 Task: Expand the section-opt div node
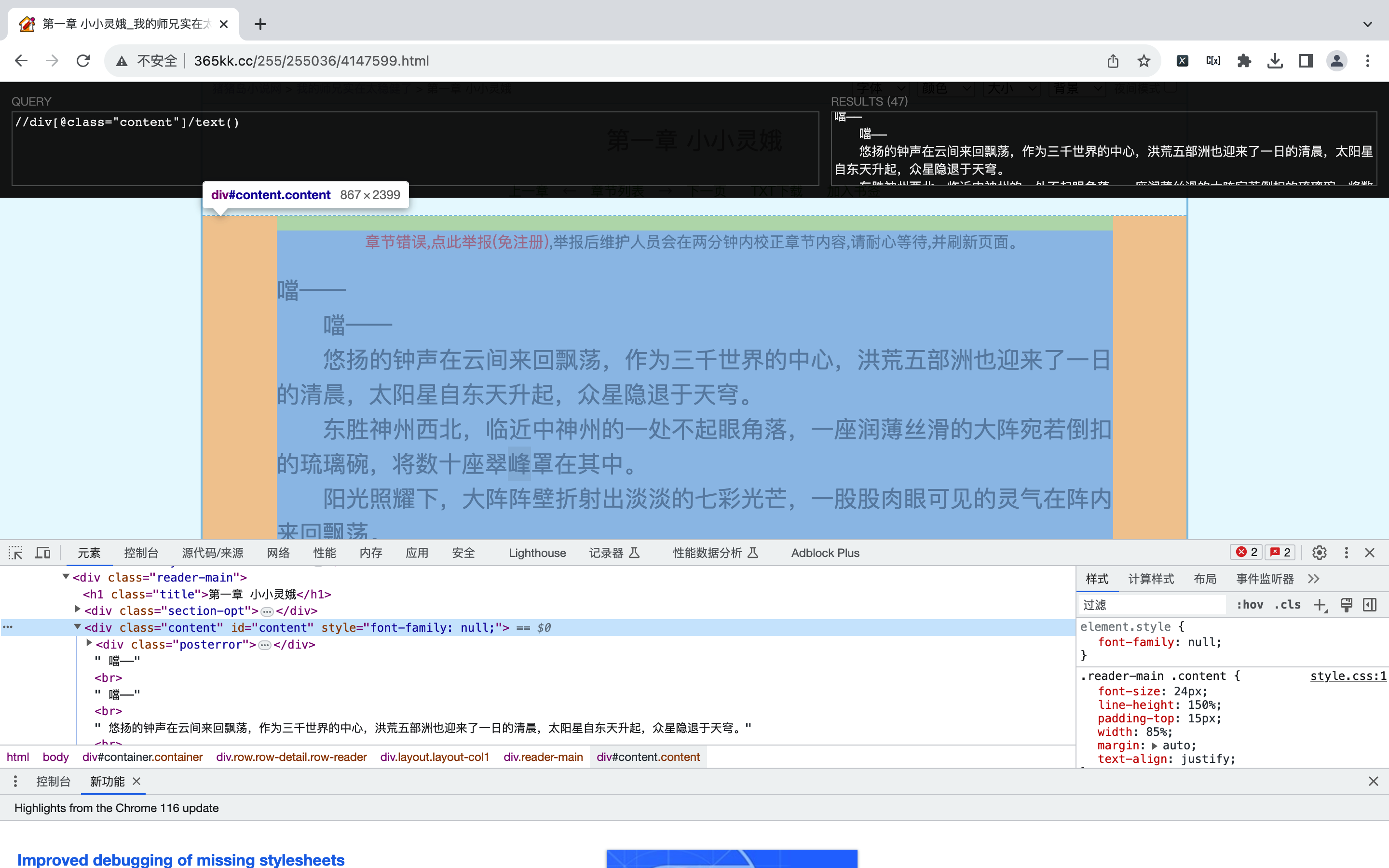(x=78, y=610)
